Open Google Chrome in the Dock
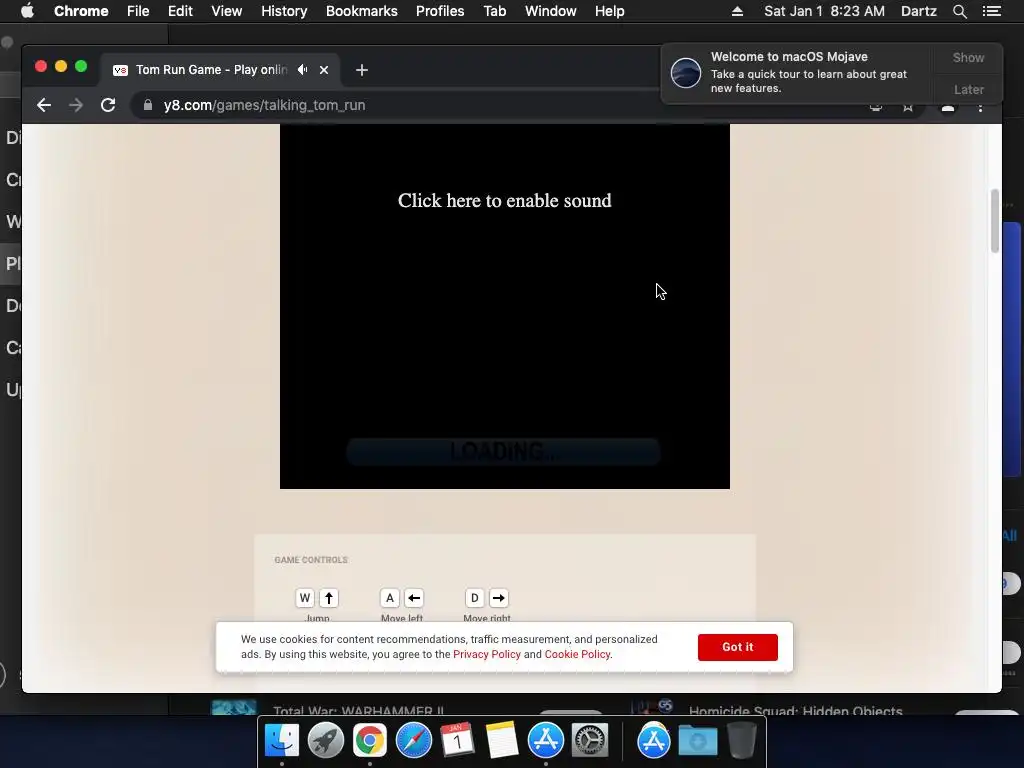Viewport: 1024px width, 768px height. (370, 740)
